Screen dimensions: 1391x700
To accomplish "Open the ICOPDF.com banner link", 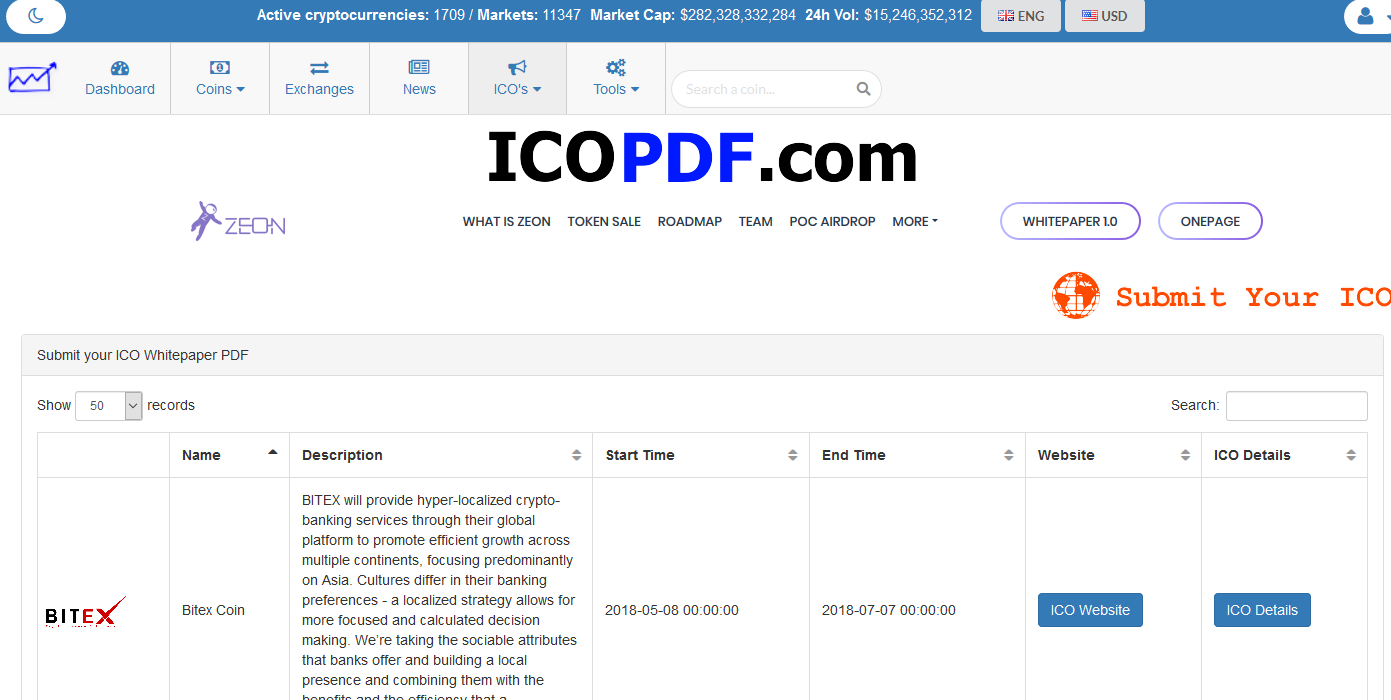I will [702, 158].
